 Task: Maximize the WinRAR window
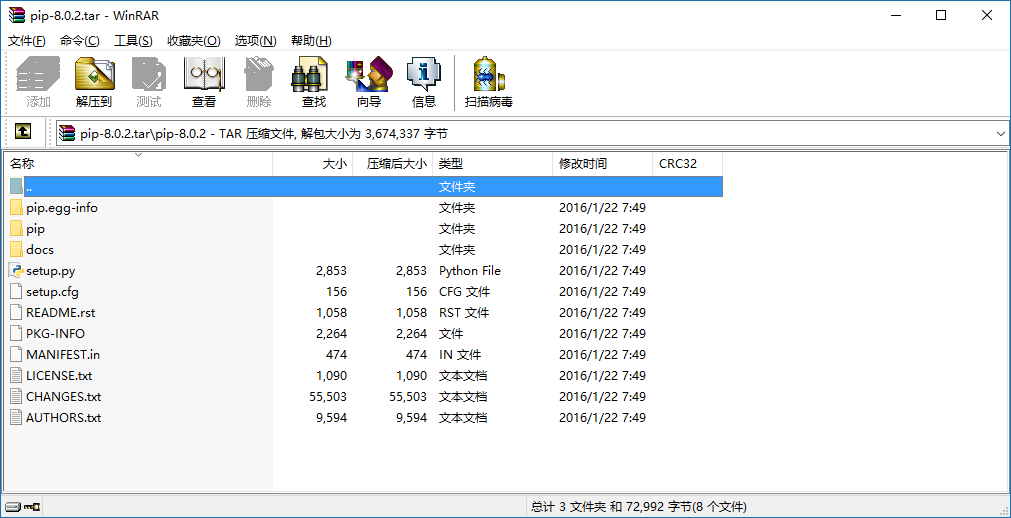pos(941,15)
